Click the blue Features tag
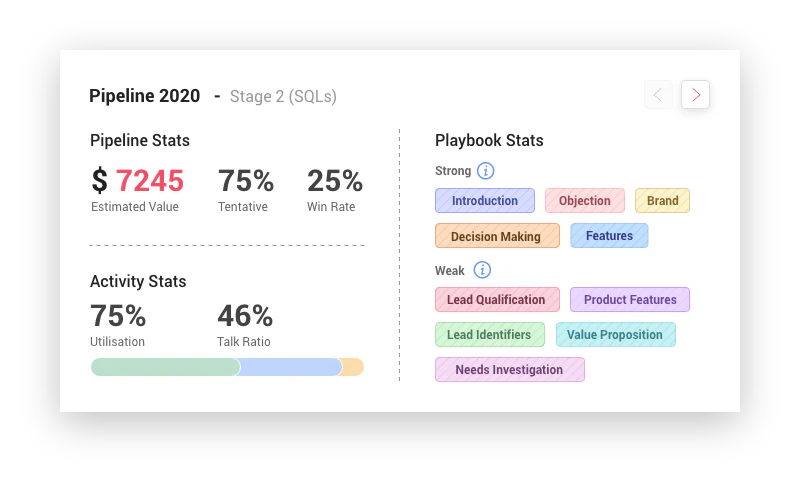 [x=609, y=236]
